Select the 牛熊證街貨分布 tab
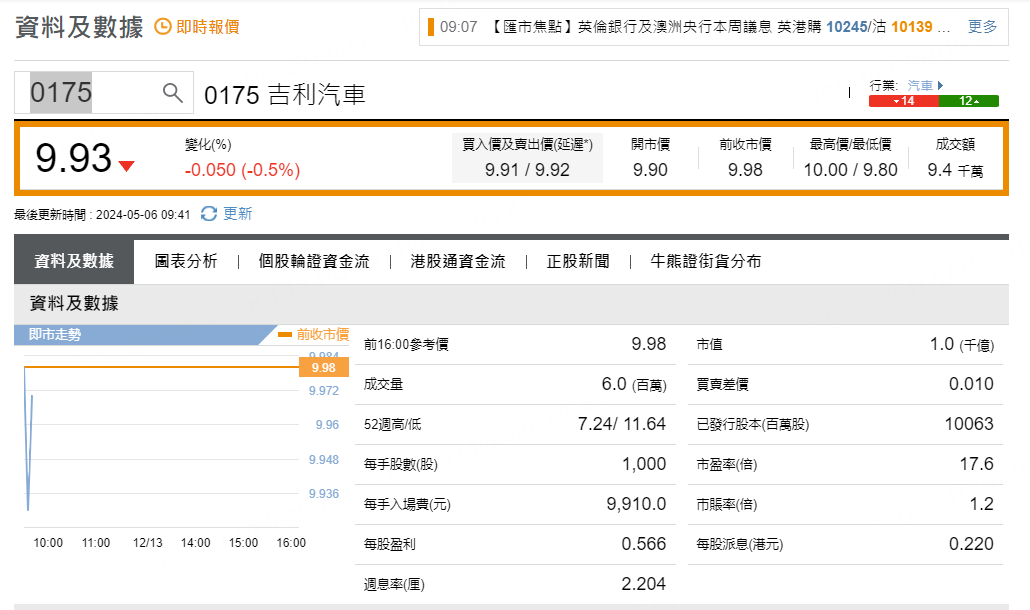The width and height of the screenshot is (1030, 610). click(x=706, y=261)
